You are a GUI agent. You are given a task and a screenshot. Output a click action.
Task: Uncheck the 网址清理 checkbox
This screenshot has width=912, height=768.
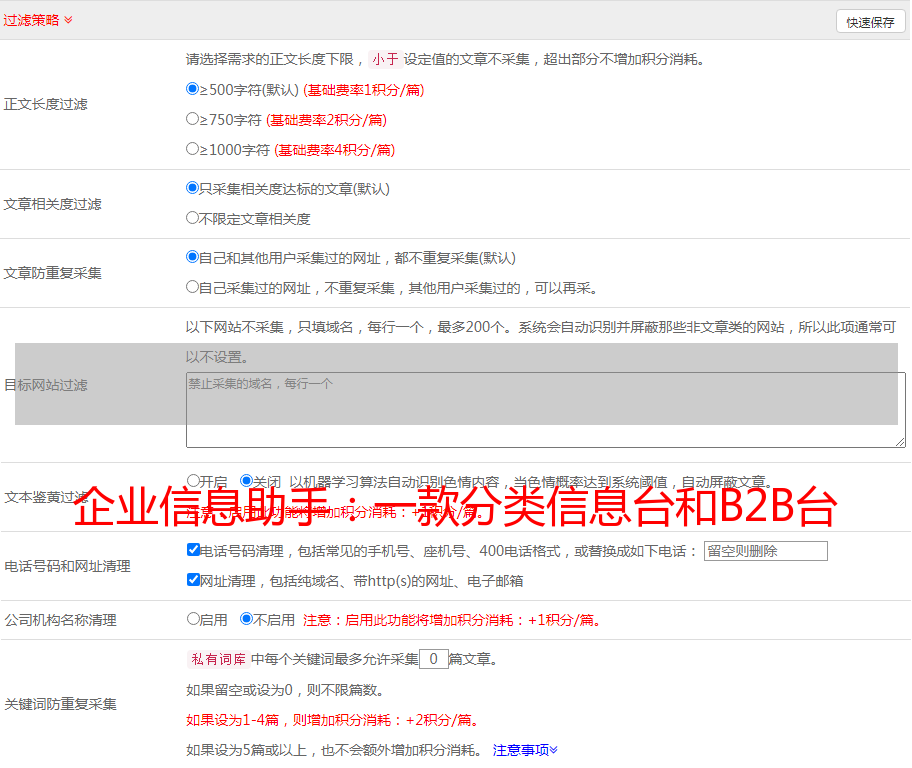194,579
